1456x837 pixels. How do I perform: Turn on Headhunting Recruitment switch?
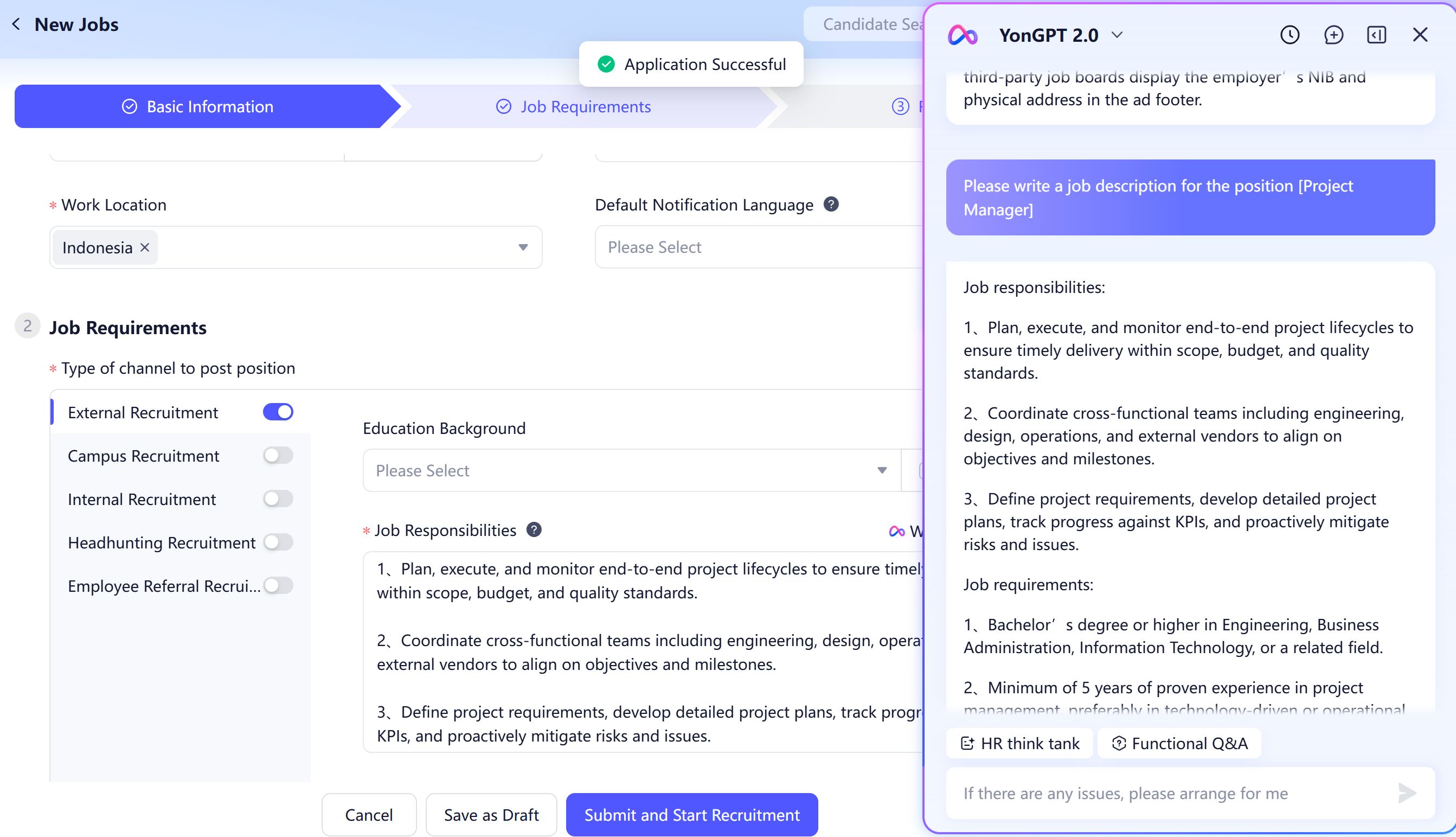pos(278,542)
